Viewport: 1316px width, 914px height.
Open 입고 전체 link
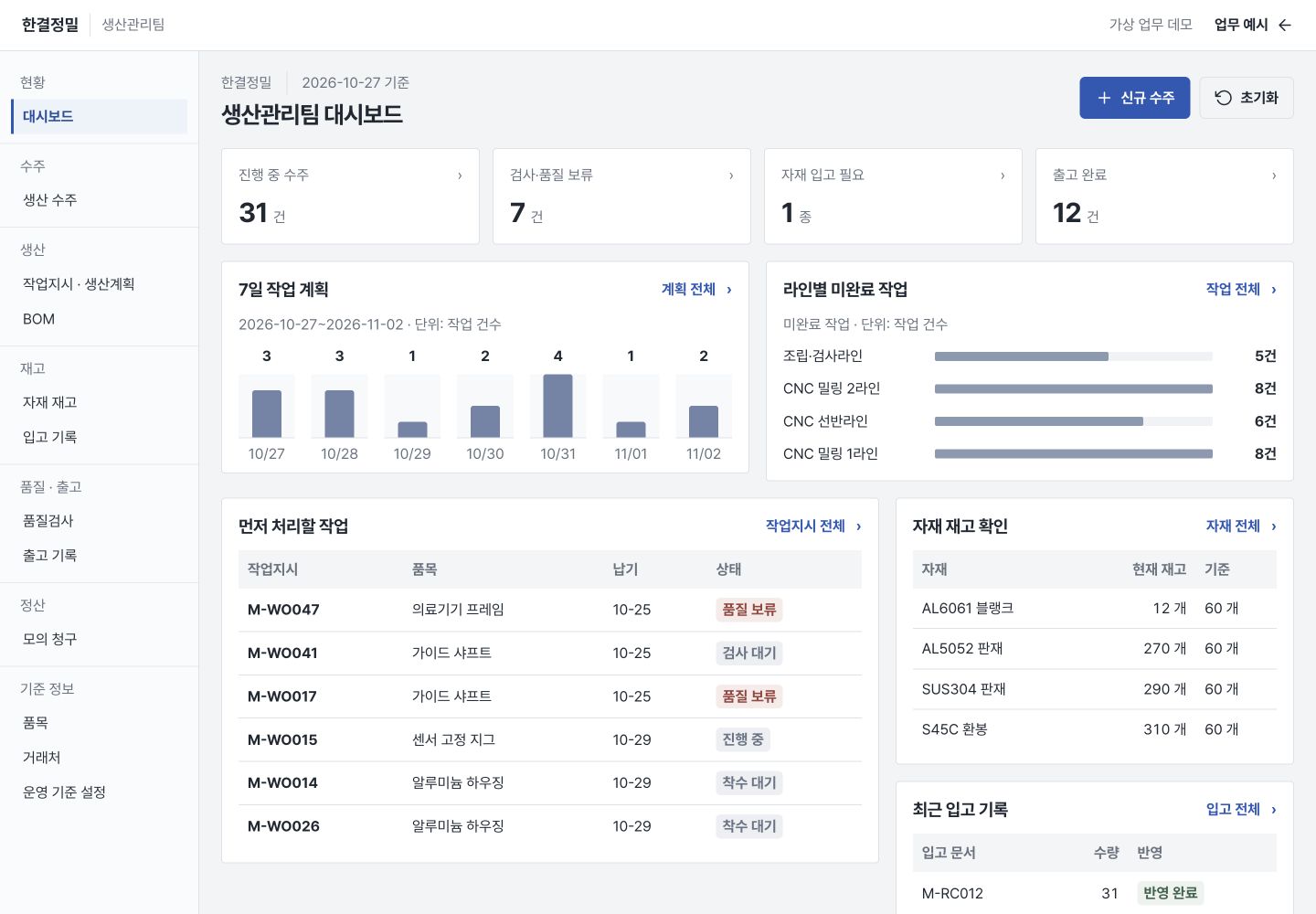1241,810
